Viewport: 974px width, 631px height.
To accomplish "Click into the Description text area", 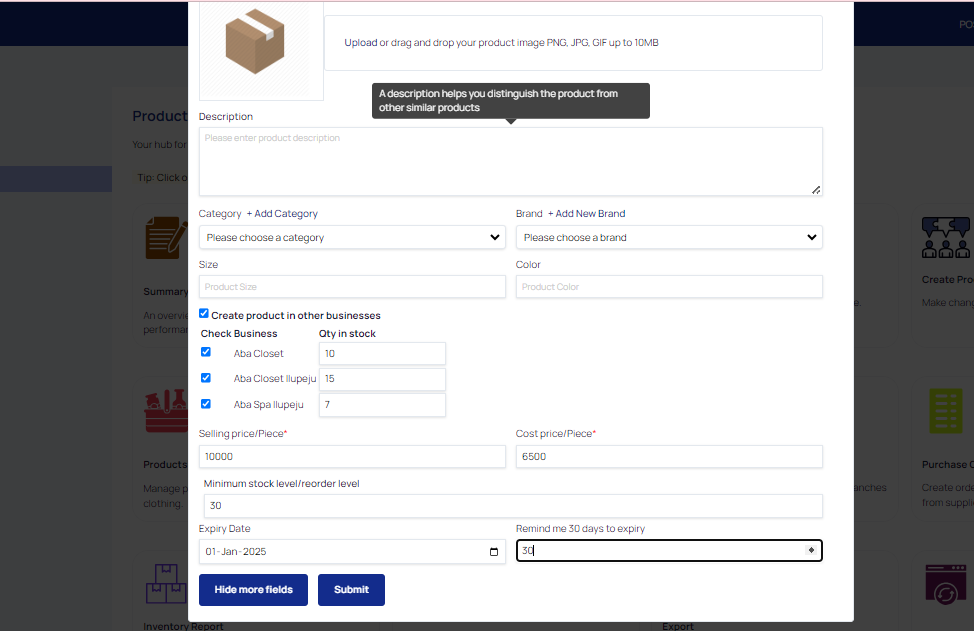I will 510,162.
